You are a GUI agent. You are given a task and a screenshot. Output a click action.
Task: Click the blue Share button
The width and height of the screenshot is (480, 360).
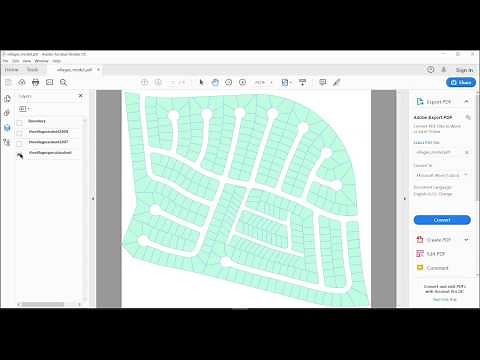pos(461,82)
